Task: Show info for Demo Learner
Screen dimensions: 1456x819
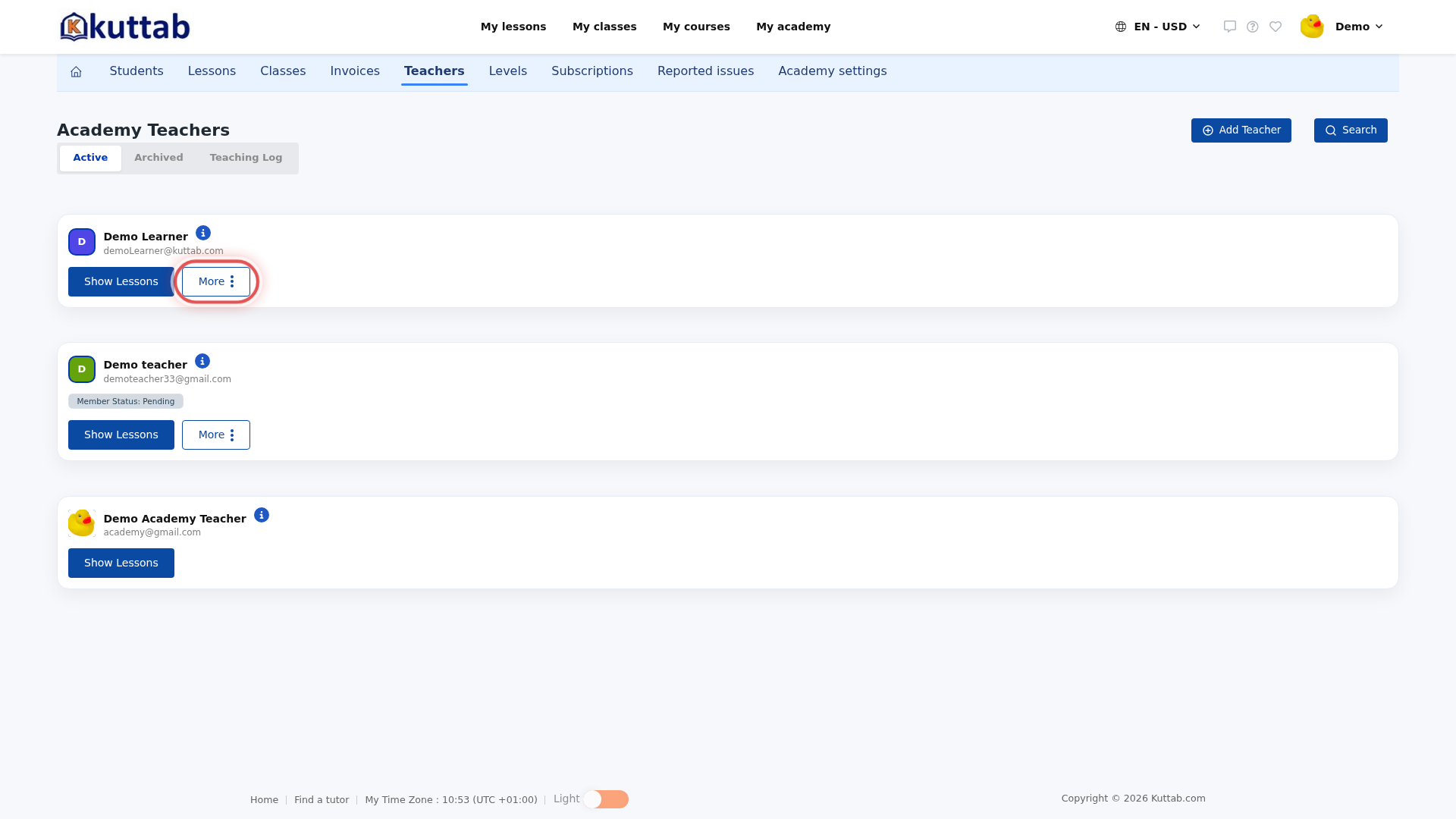Action: pyautogui.click(x=203, y=233)
